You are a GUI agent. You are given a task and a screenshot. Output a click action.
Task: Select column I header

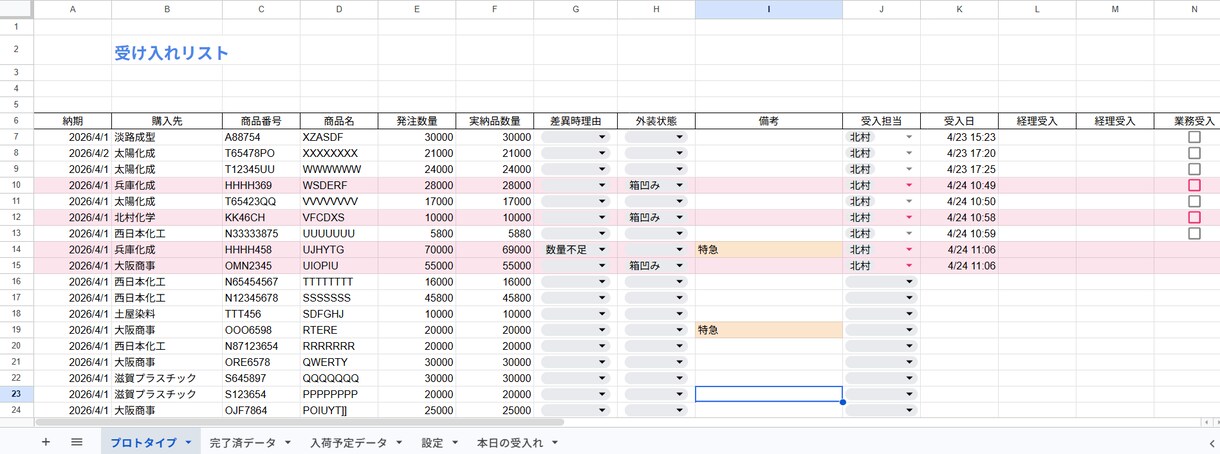[768, 9]
